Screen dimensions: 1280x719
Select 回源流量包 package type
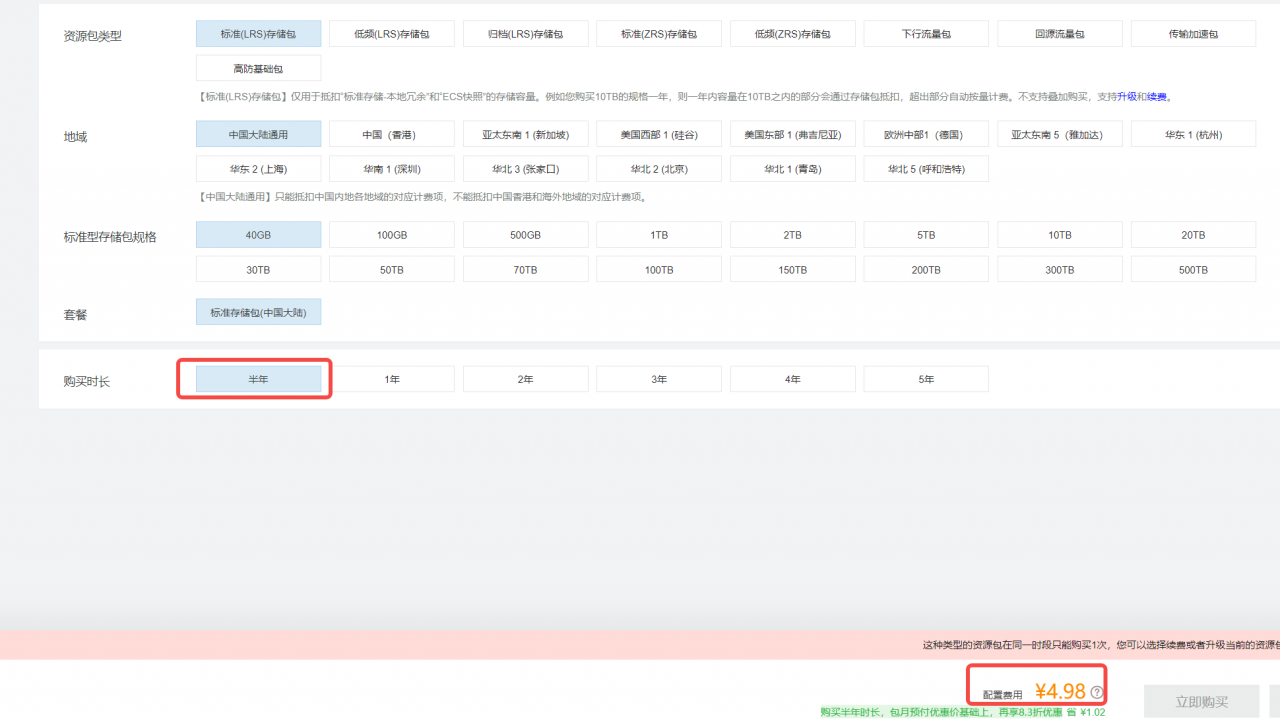[1060, 34]
